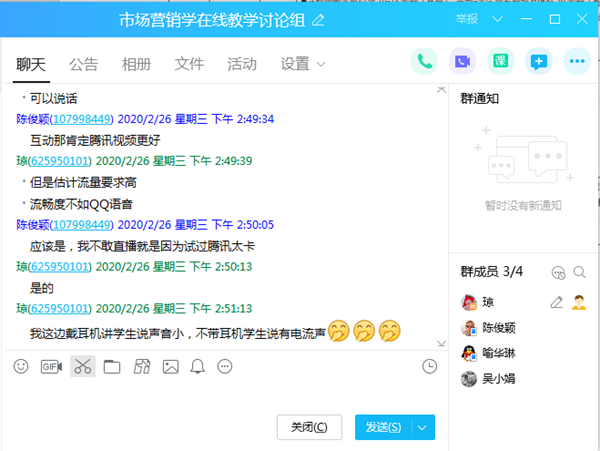This screenshot has width=600, height=451.
Task: Click the 群成员 3/4 heading
Action: [x=491, y=272]
